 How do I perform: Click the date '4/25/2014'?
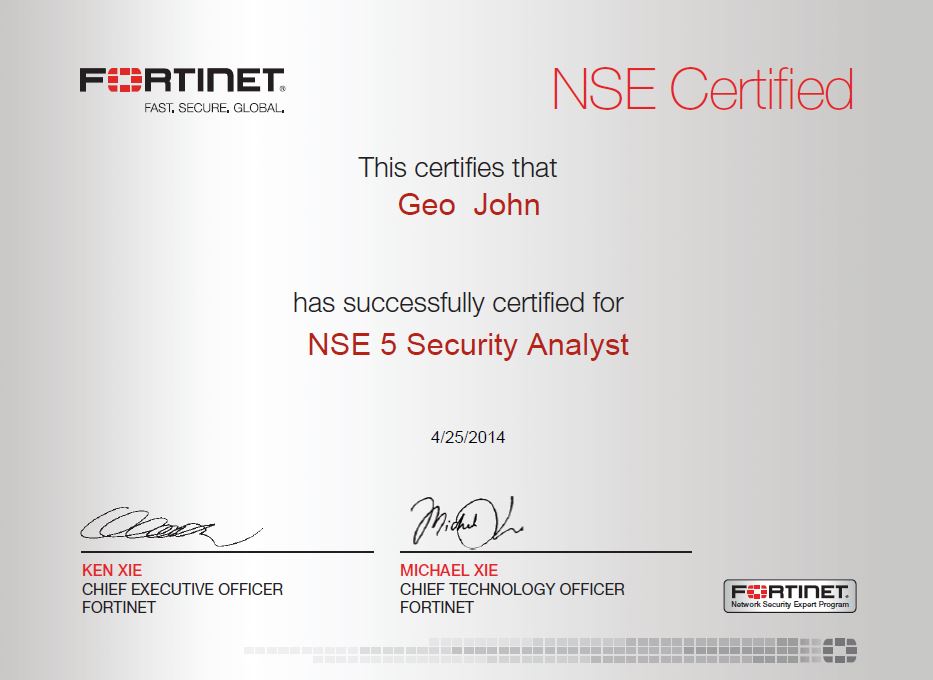pos(468,437)
